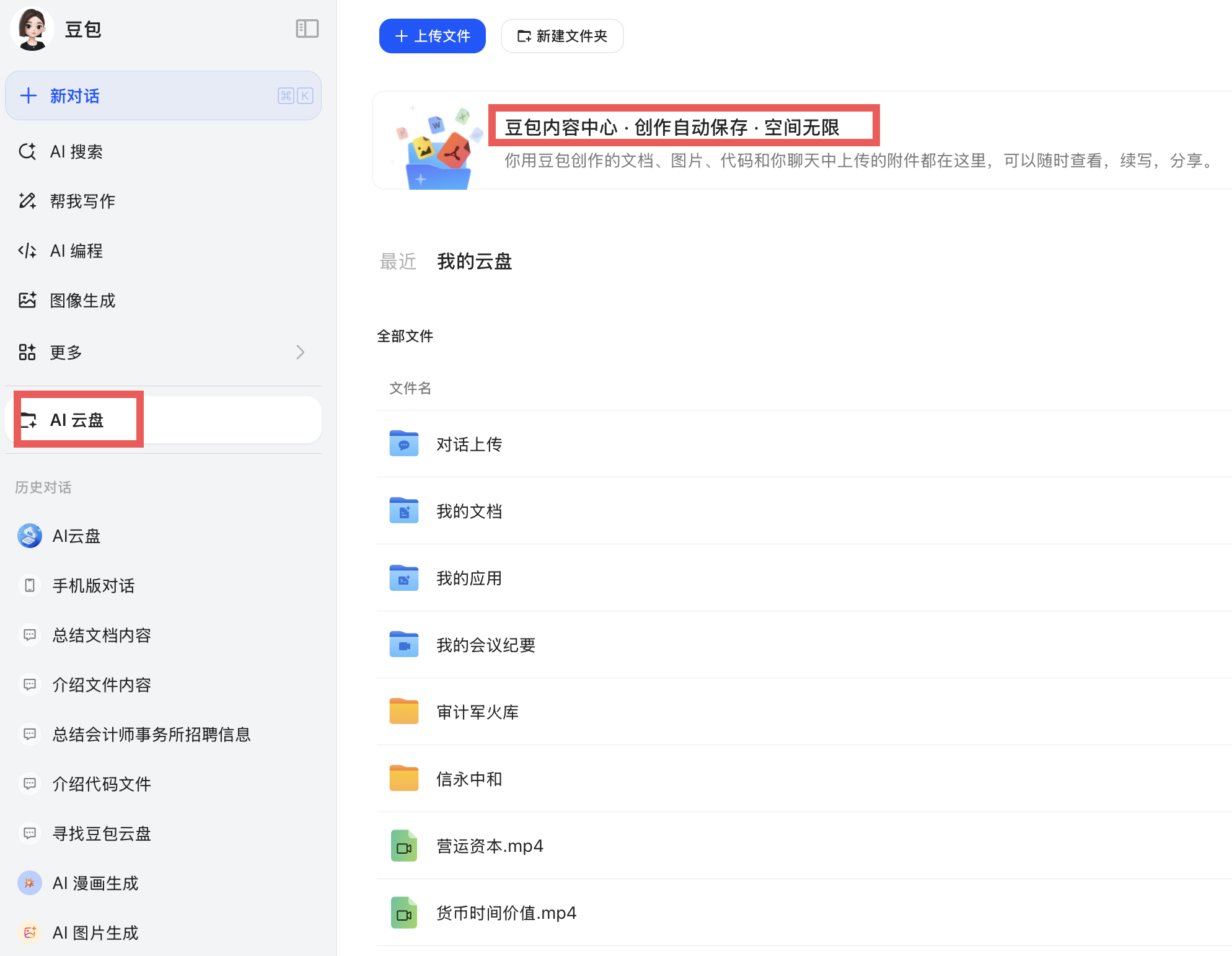The height and width of the screenshot is (956, 1232).
Task: Click the 审计军火库 yellow folder icon
Action: click(404, 711)
